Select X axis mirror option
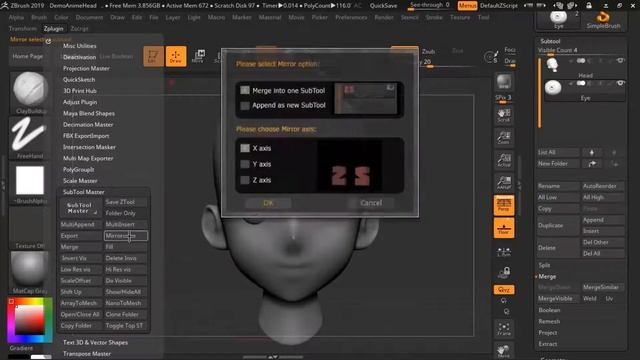This screenshot has width=640, height=360. 245,148
